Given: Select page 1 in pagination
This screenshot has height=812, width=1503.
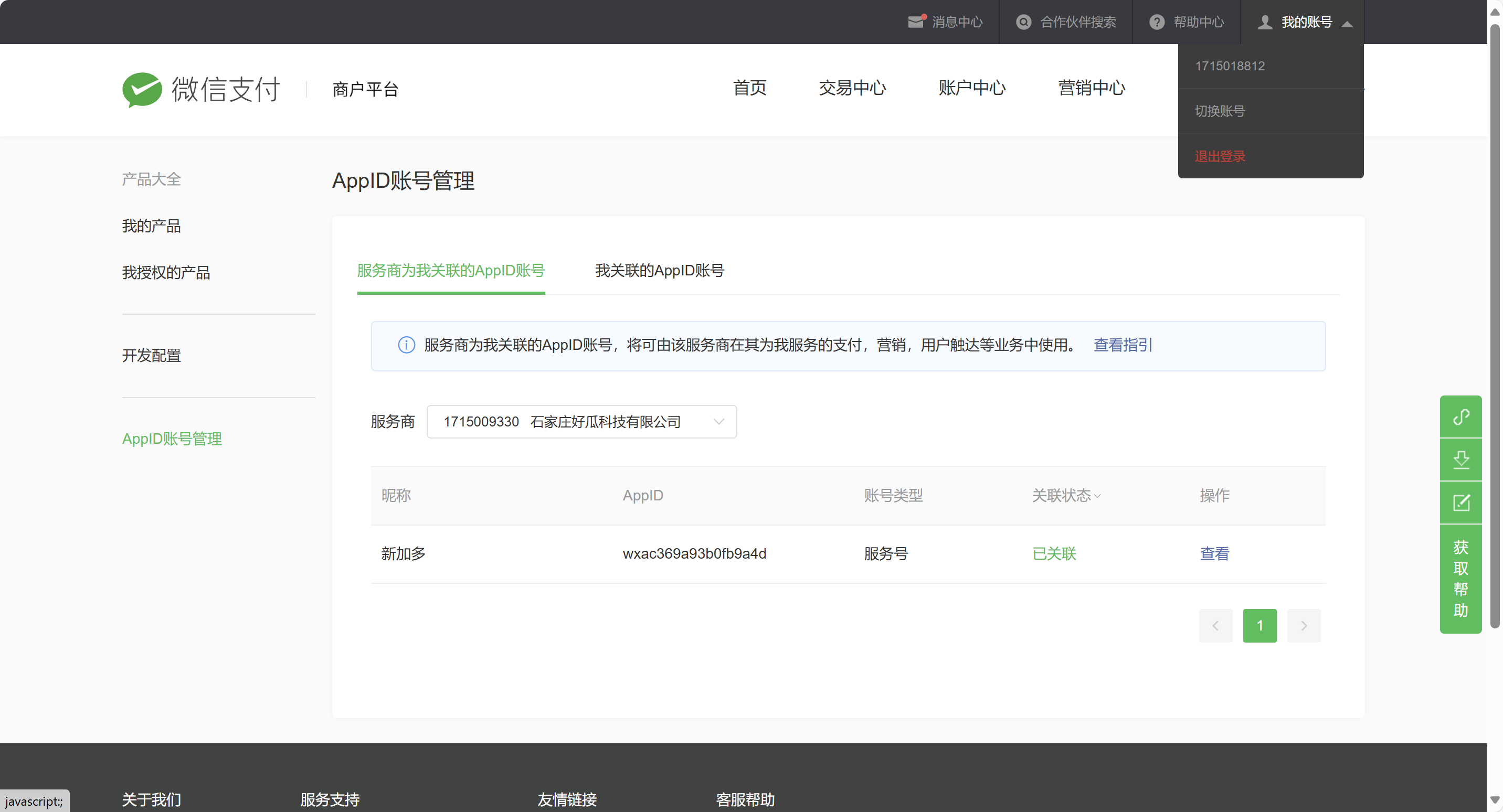Looking at the screenshot, I should 1259,626.
